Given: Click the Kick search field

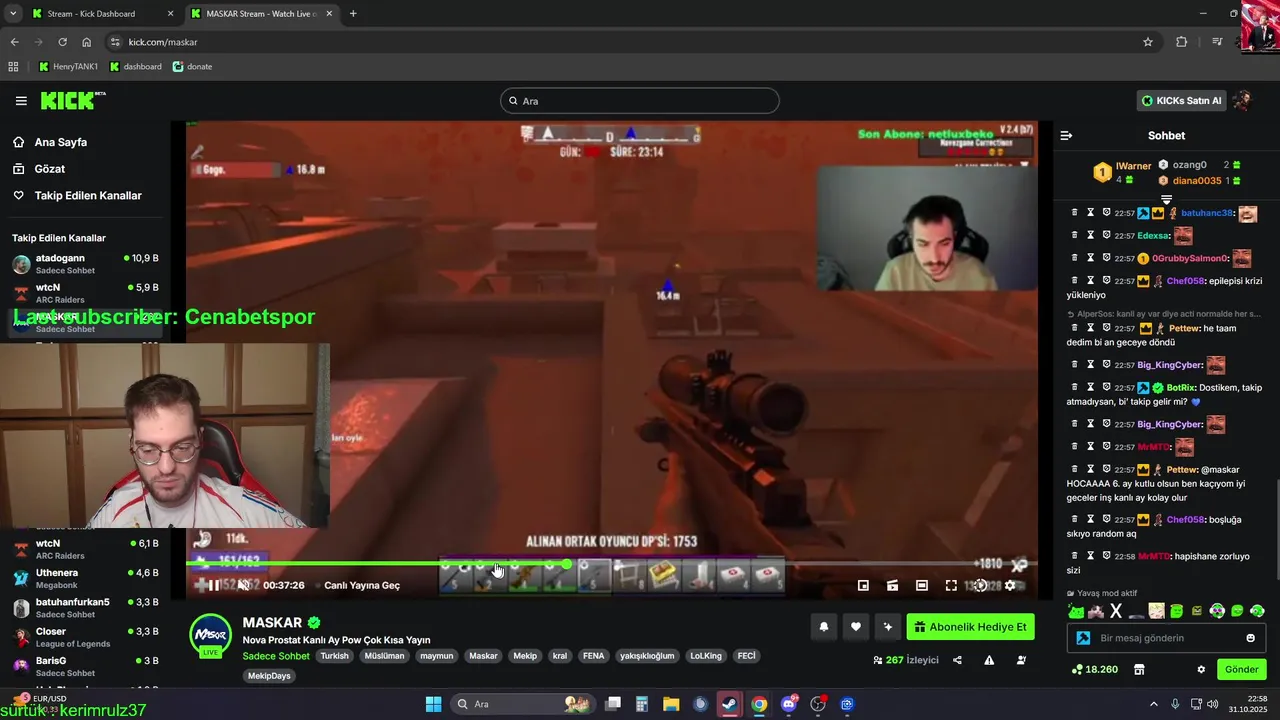Looking at the screenshot, I should coord(640,101).
